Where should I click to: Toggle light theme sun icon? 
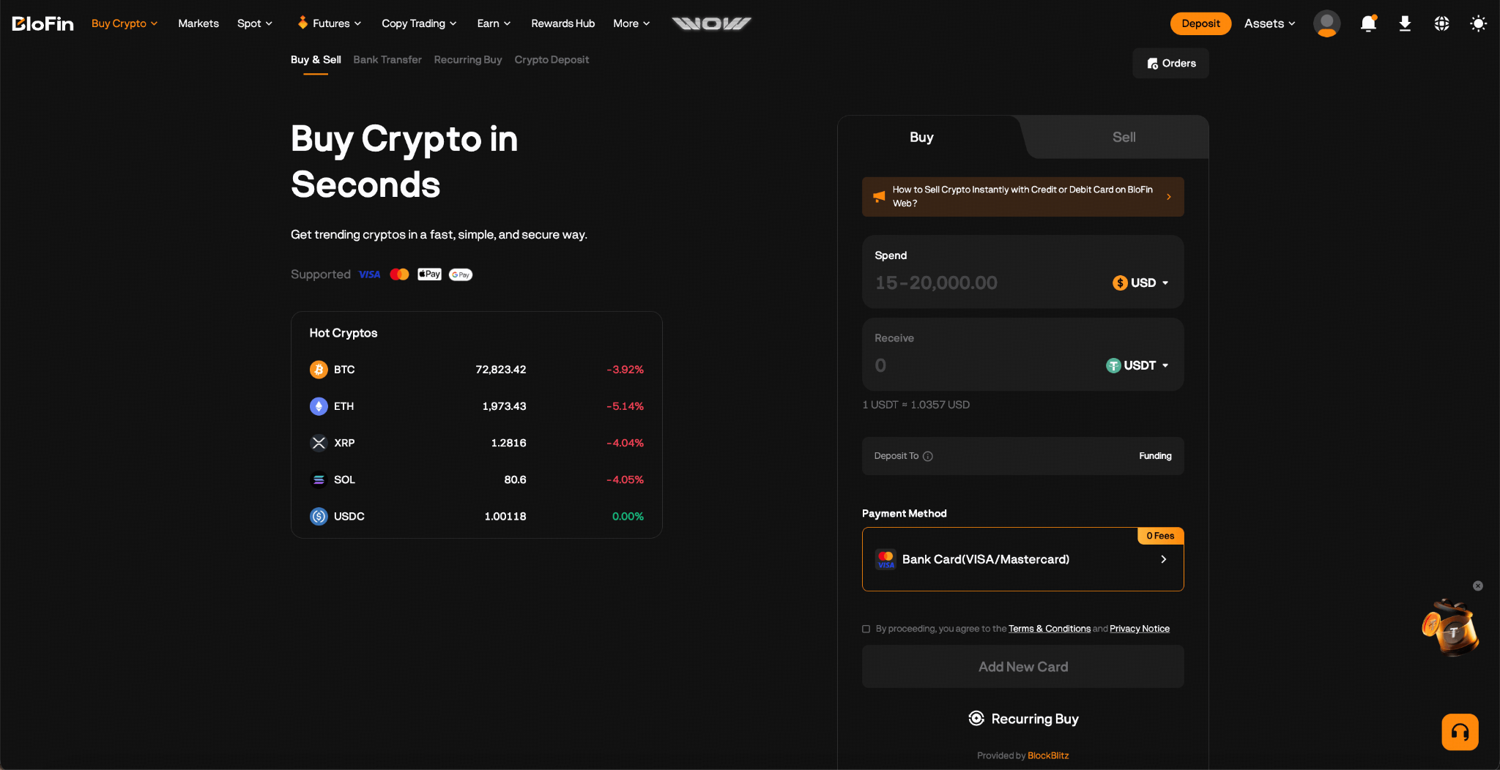[x=1478, y=23]
